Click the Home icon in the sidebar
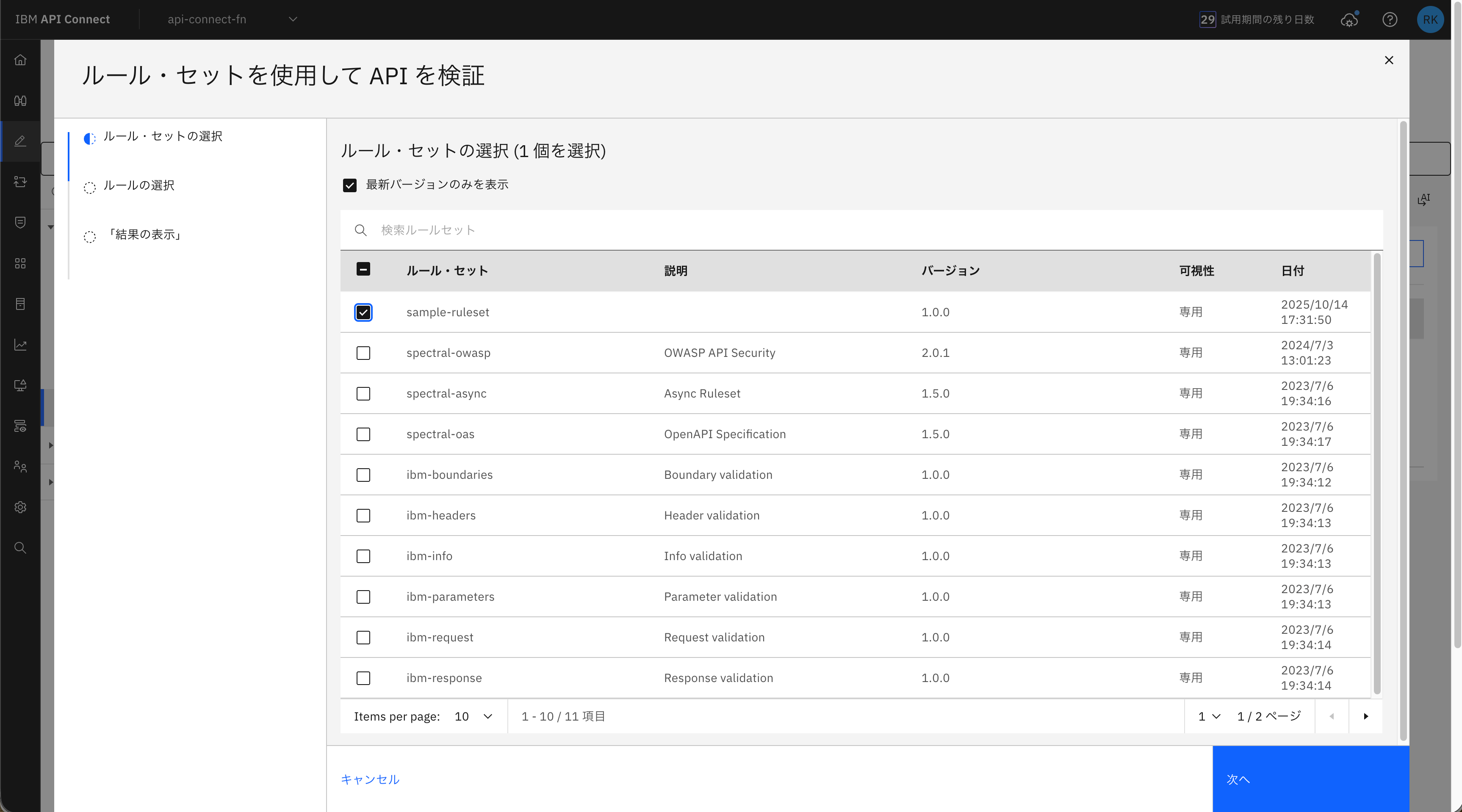 click(x=20, y=60)
